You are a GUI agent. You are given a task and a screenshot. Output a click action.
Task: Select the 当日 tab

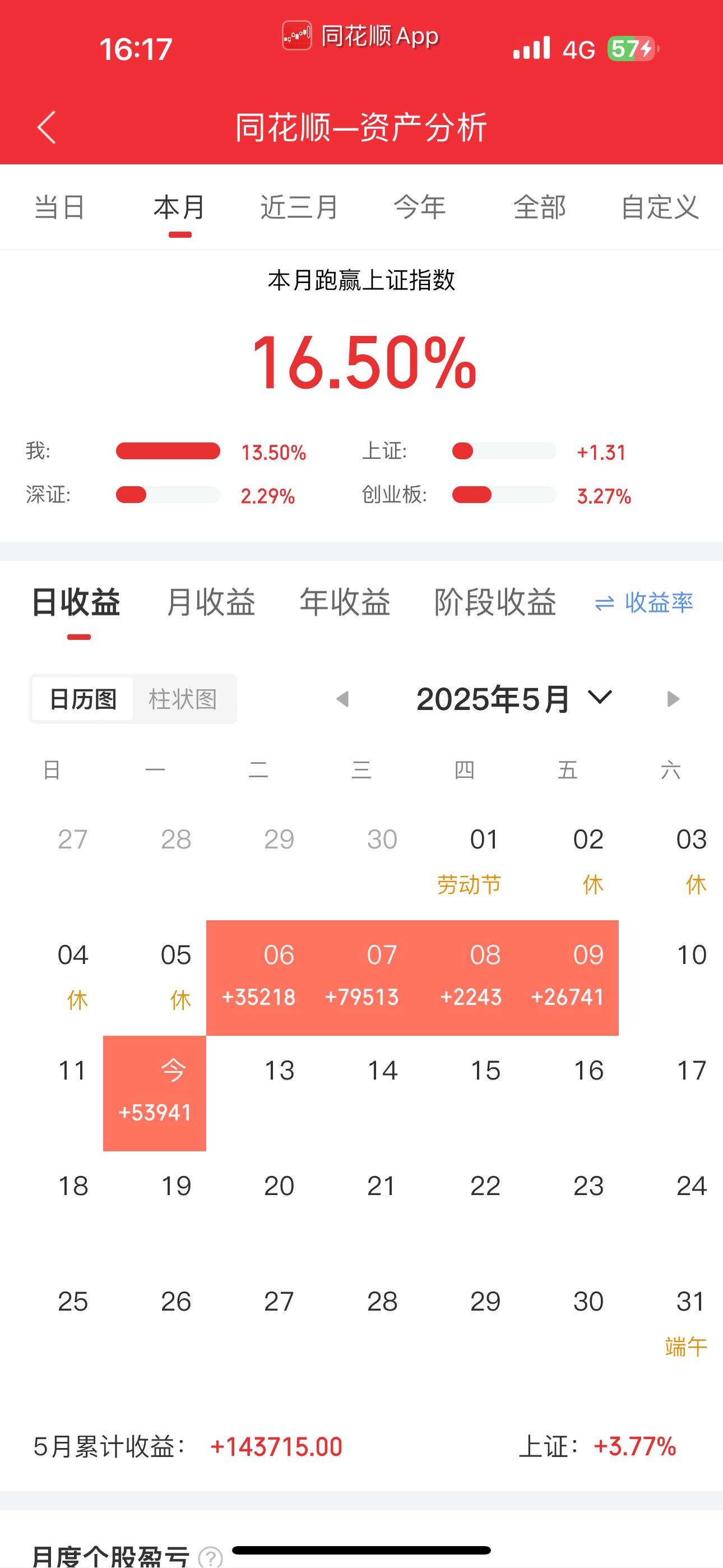59,207
